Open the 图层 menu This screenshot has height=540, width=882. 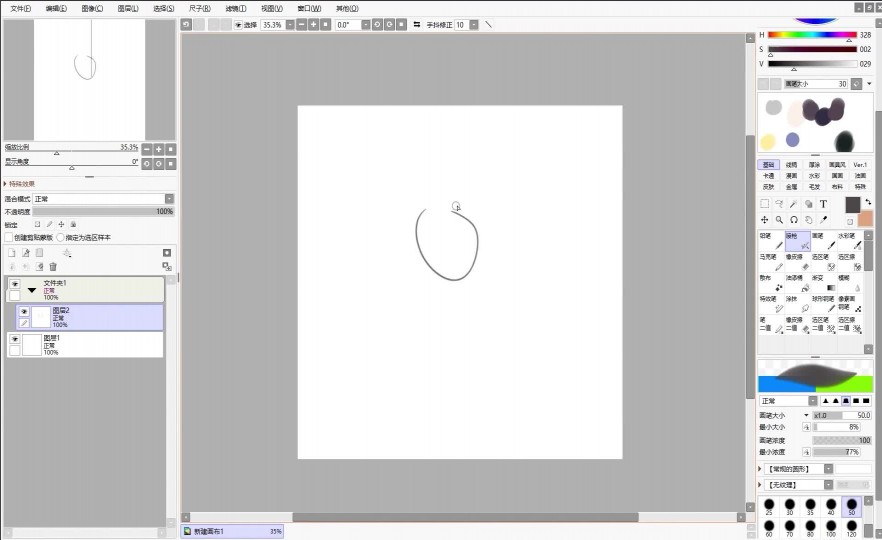click(128, 8)
